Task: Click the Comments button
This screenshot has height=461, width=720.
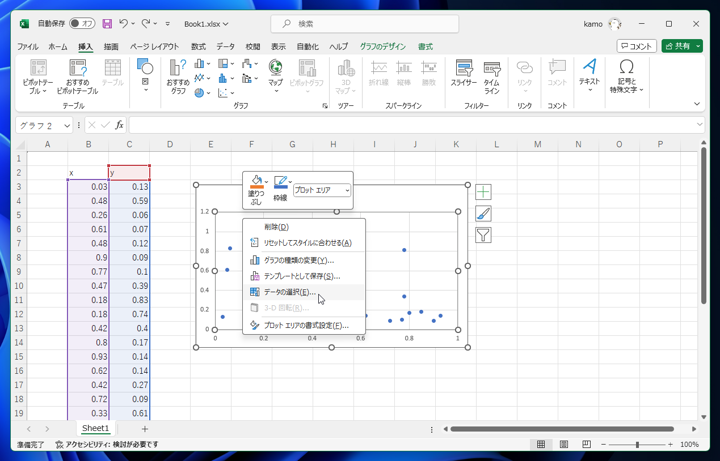Action: [x=636, y=46]
